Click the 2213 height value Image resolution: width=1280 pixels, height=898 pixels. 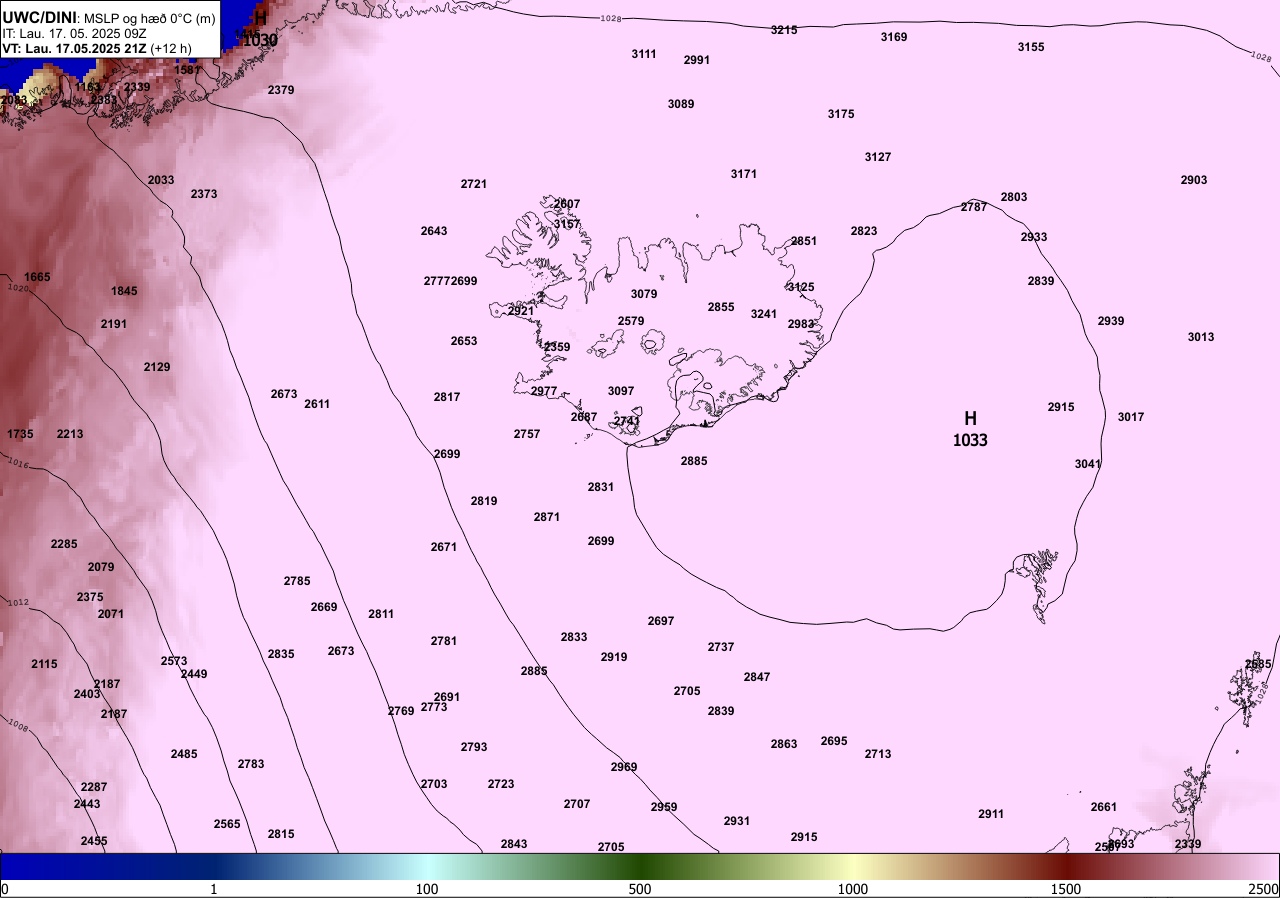tap(70, 434)
